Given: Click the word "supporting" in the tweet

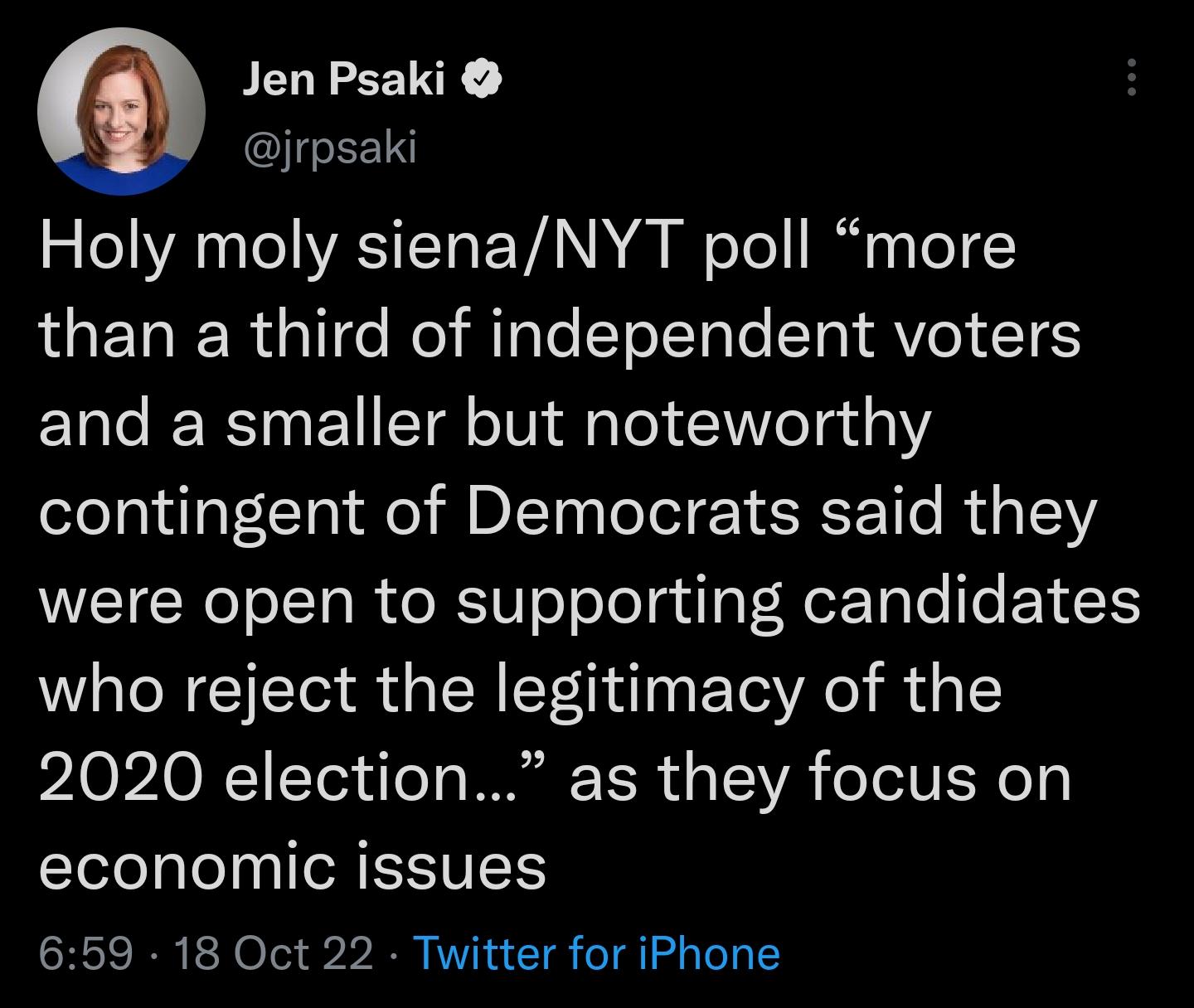Looking at the screenshot, I should coord(619,601).
